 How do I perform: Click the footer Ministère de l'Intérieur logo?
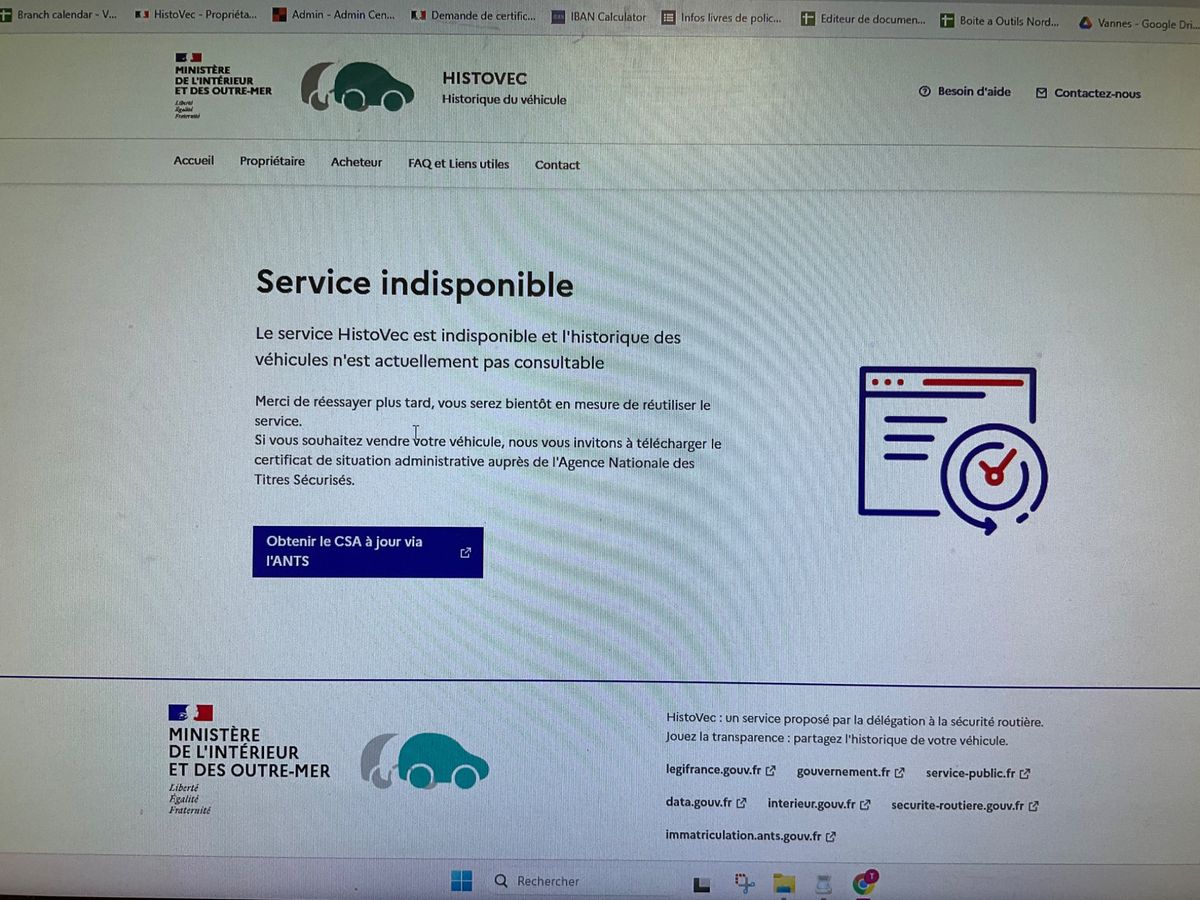click(249, 760)
